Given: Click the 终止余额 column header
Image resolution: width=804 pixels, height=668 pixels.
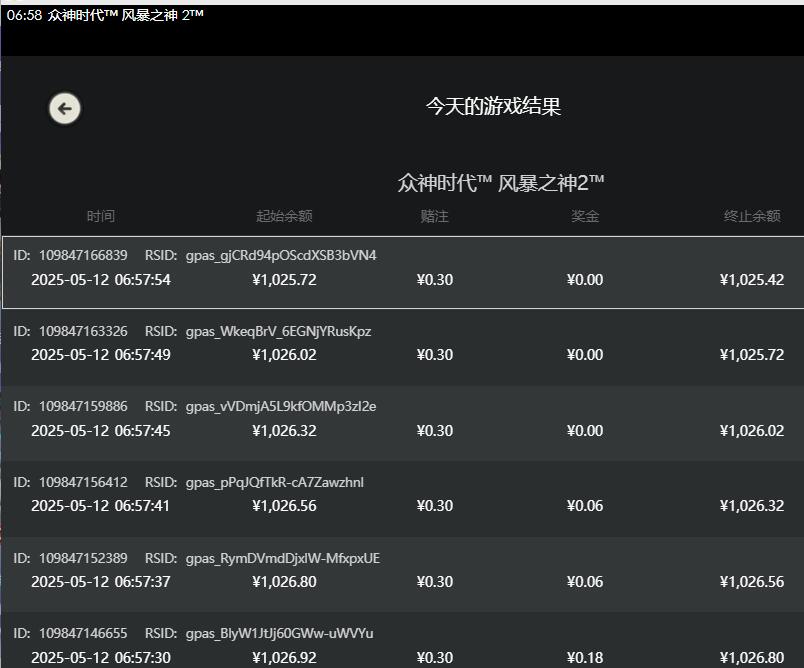Looking at the screenshot, I should tap(752, 216).
